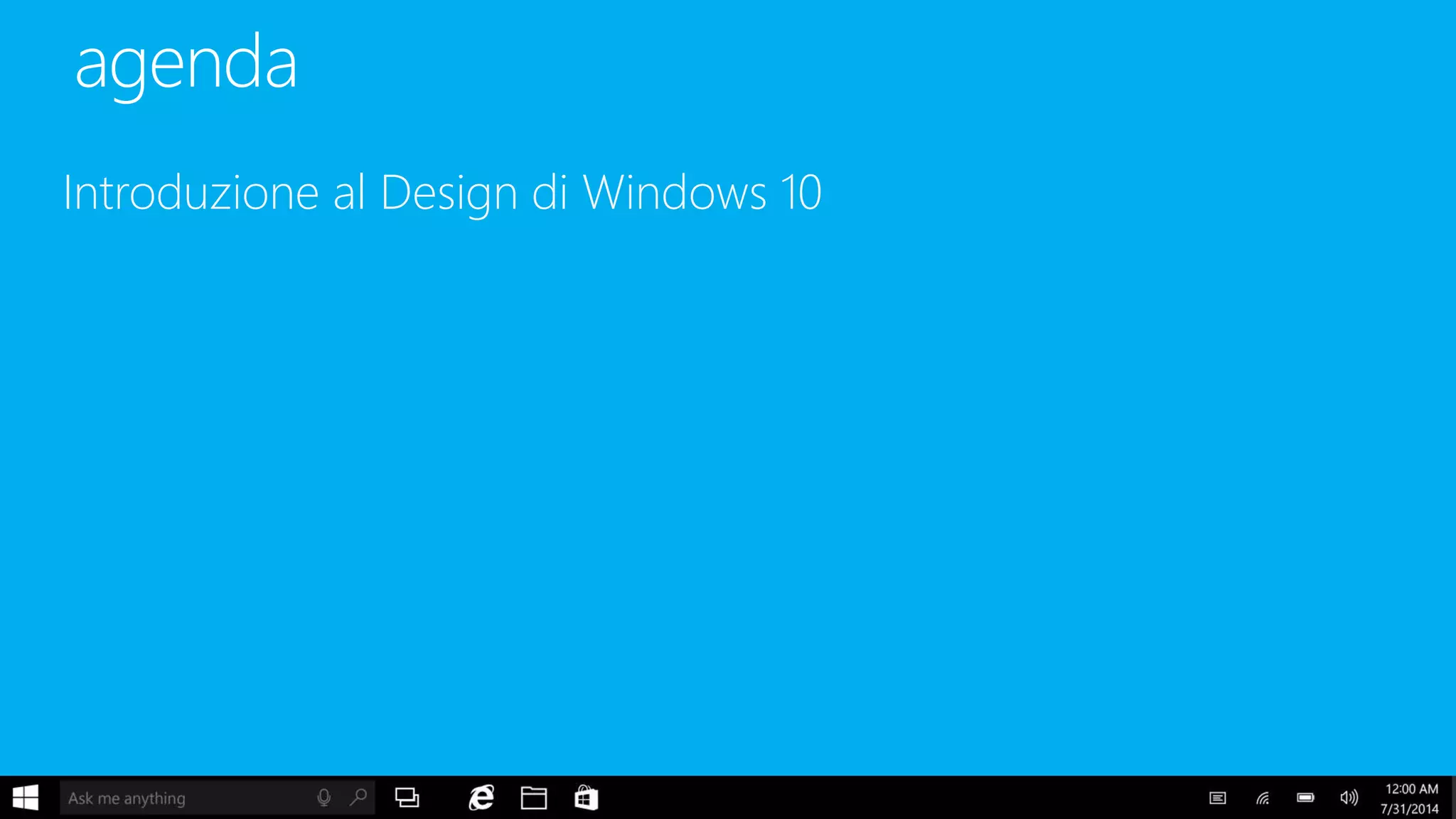Open File Explorer from the taskbar

(534, 798)
